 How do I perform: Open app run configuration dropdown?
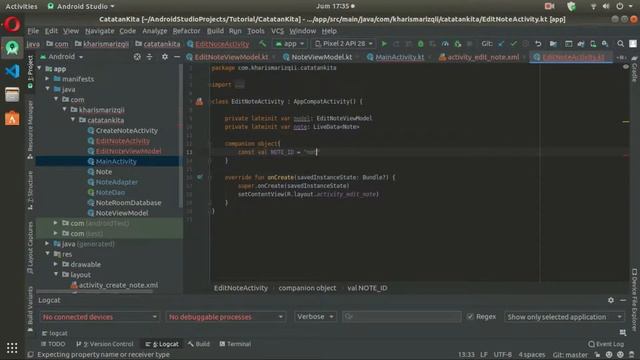coord(290,44)
